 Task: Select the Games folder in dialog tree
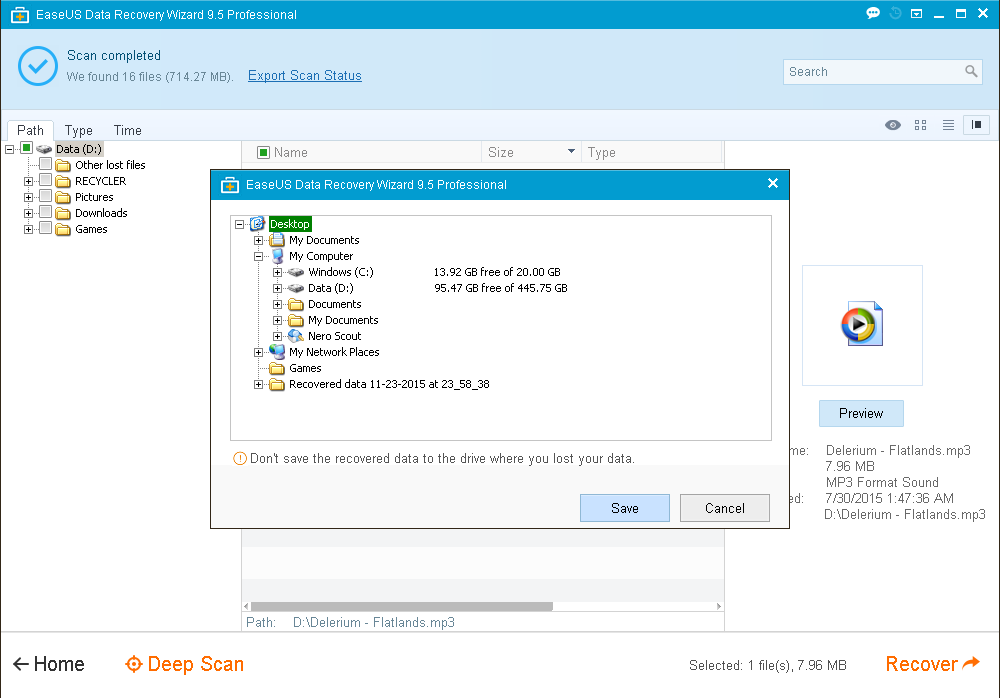305,368
